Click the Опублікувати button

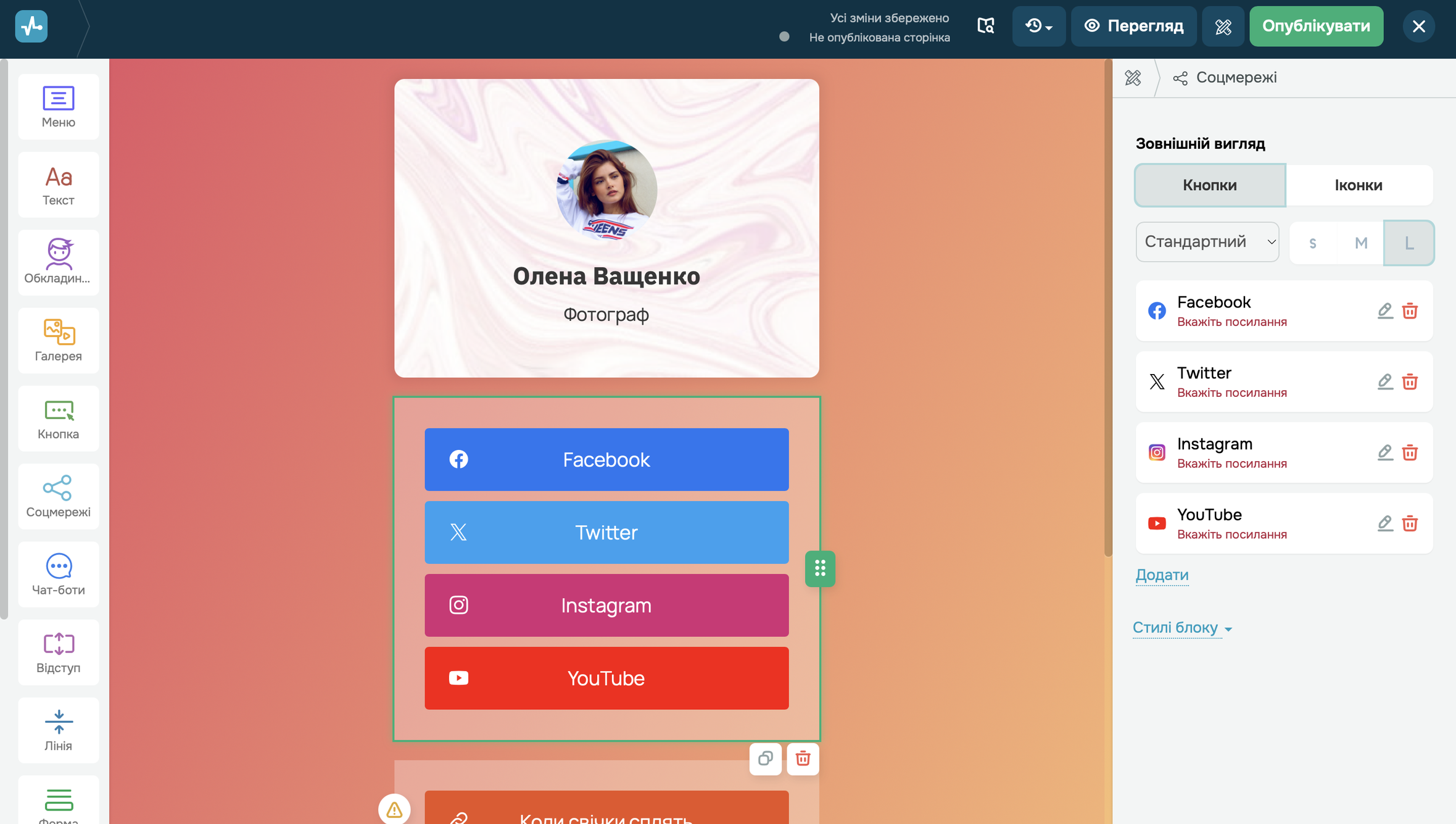[x=1316, y=26]
